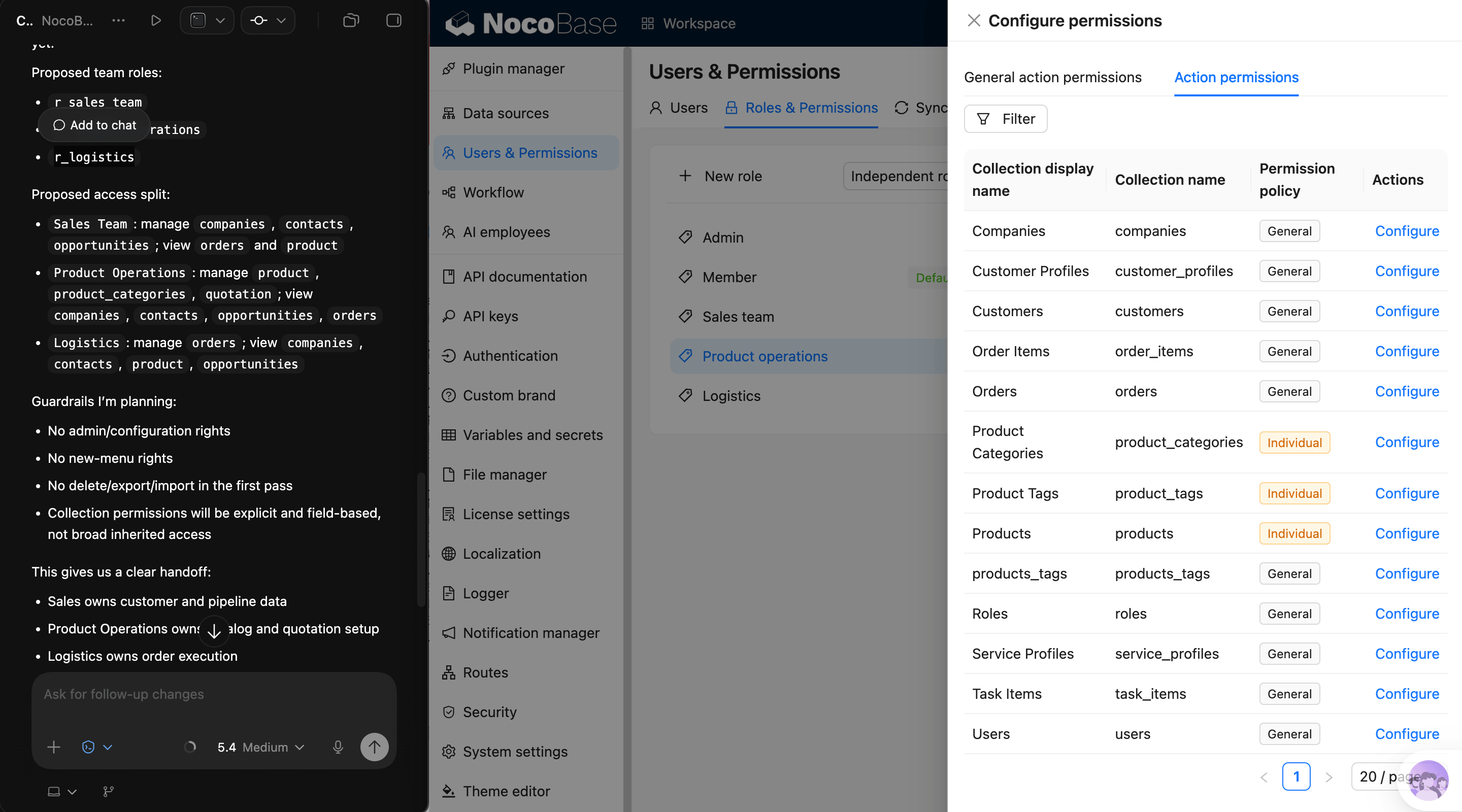
Task: Click the plus icon to attach content
Action: coord(53,747)
